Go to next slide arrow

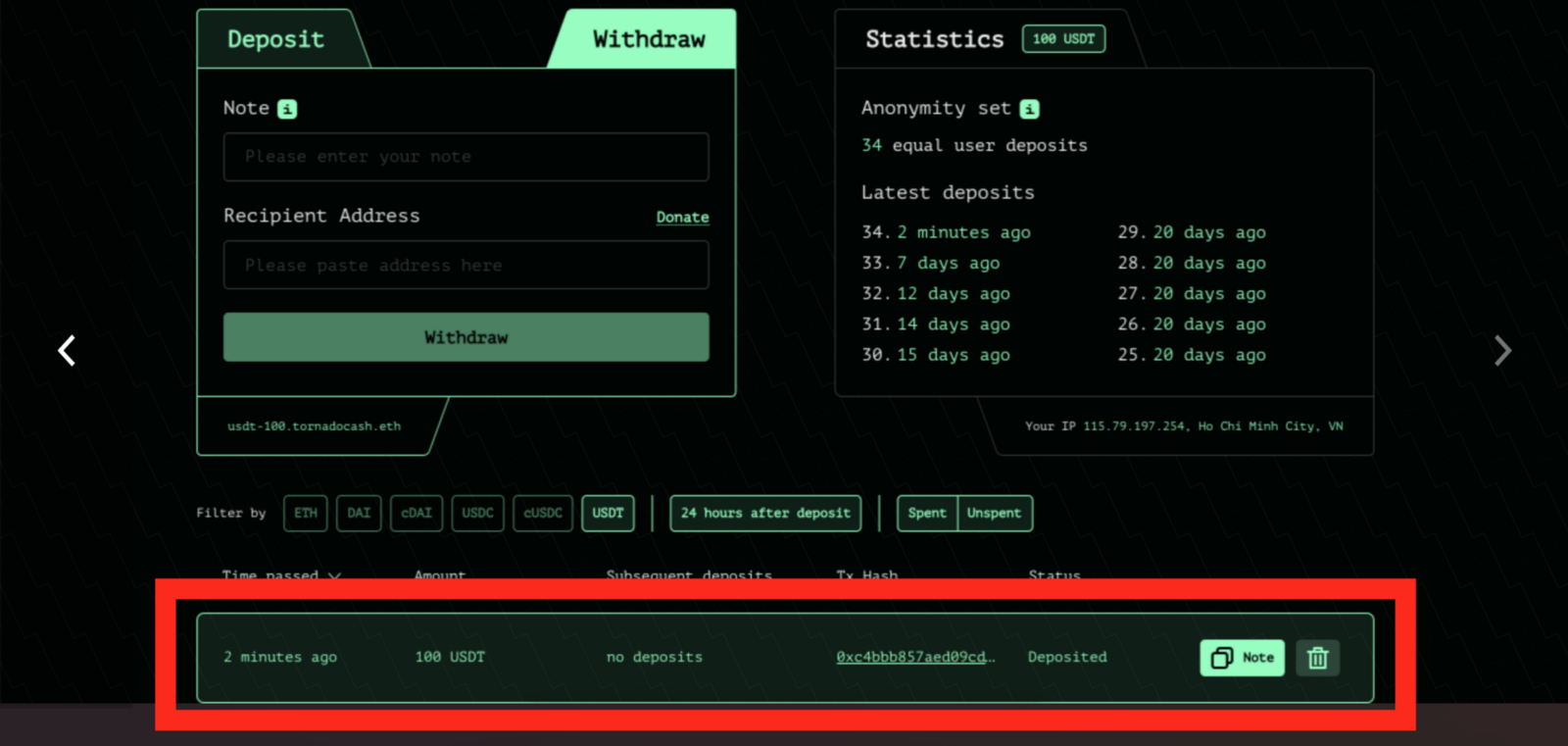click(x=1501, y=350)
